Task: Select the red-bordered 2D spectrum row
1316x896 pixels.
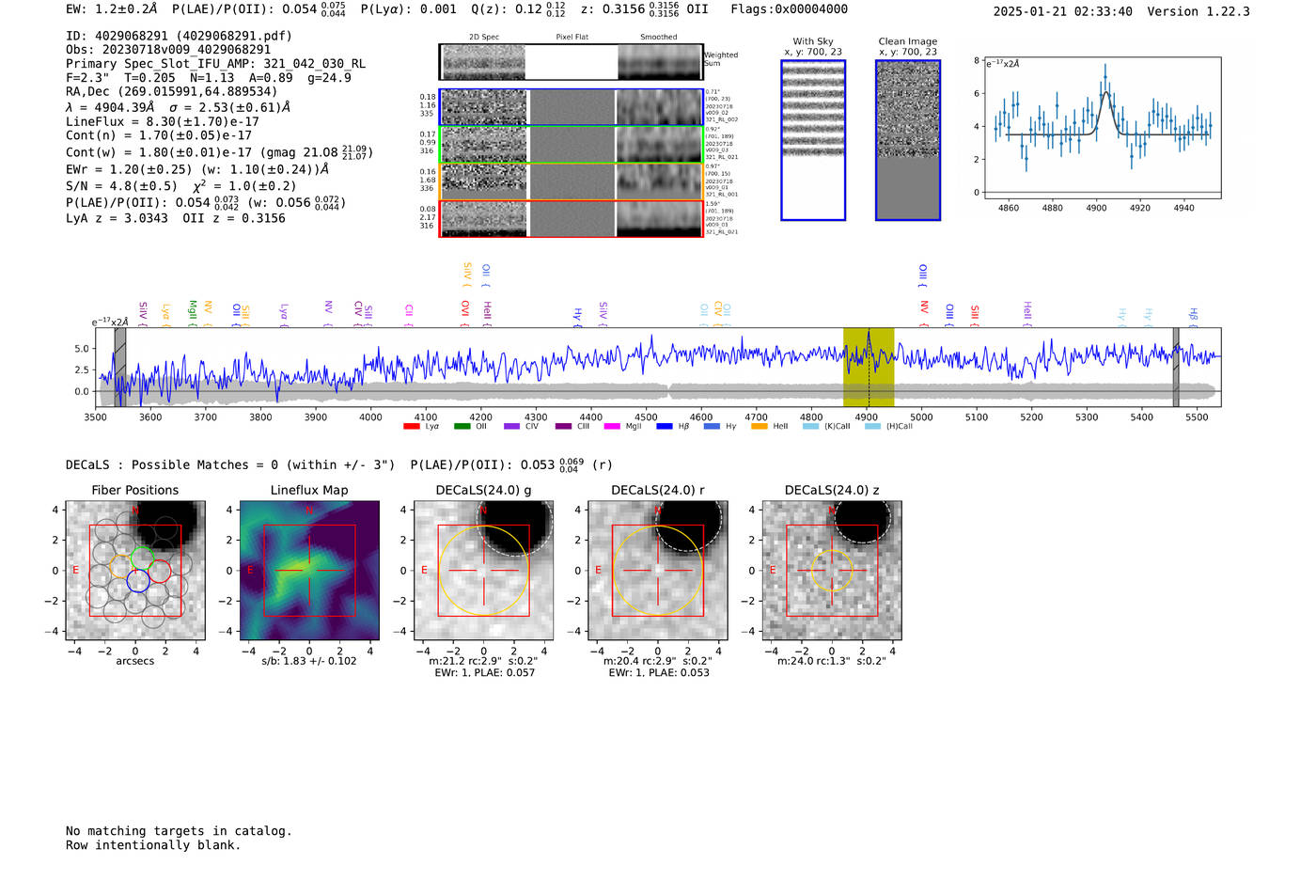Action: click(572, 219)
